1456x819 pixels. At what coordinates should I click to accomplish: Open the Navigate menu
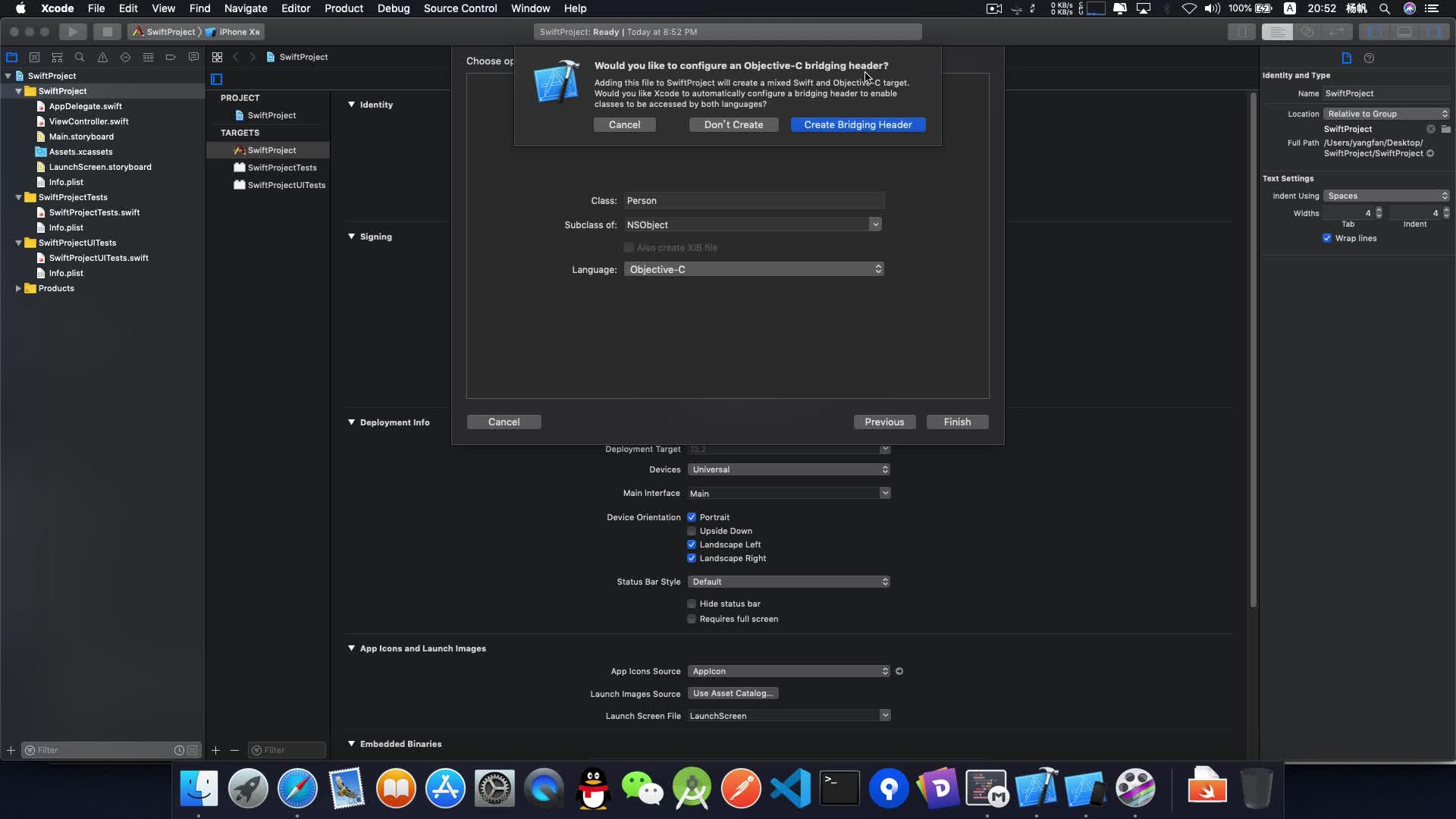[246, 8]
